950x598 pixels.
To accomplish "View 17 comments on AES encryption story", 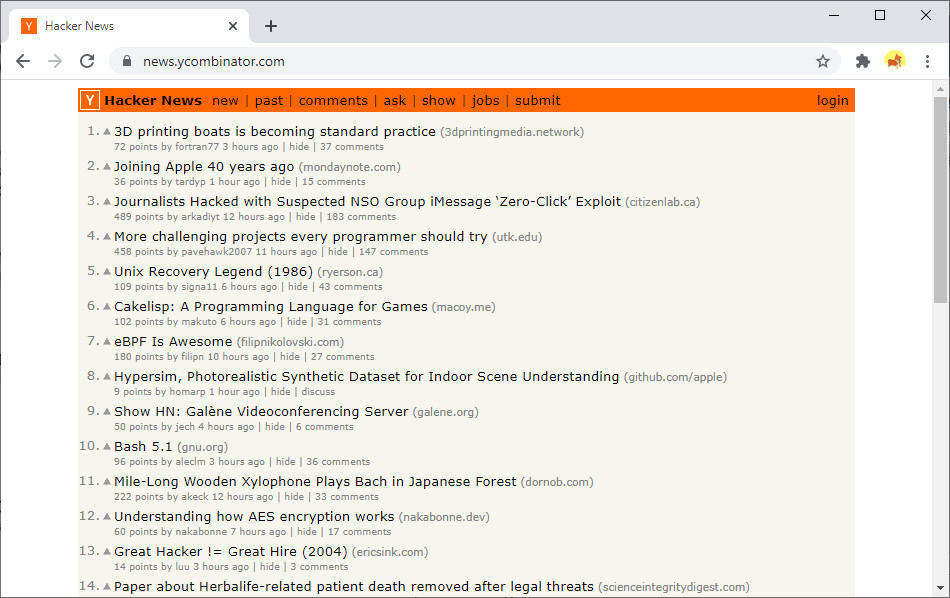I will tap(359, 532).
